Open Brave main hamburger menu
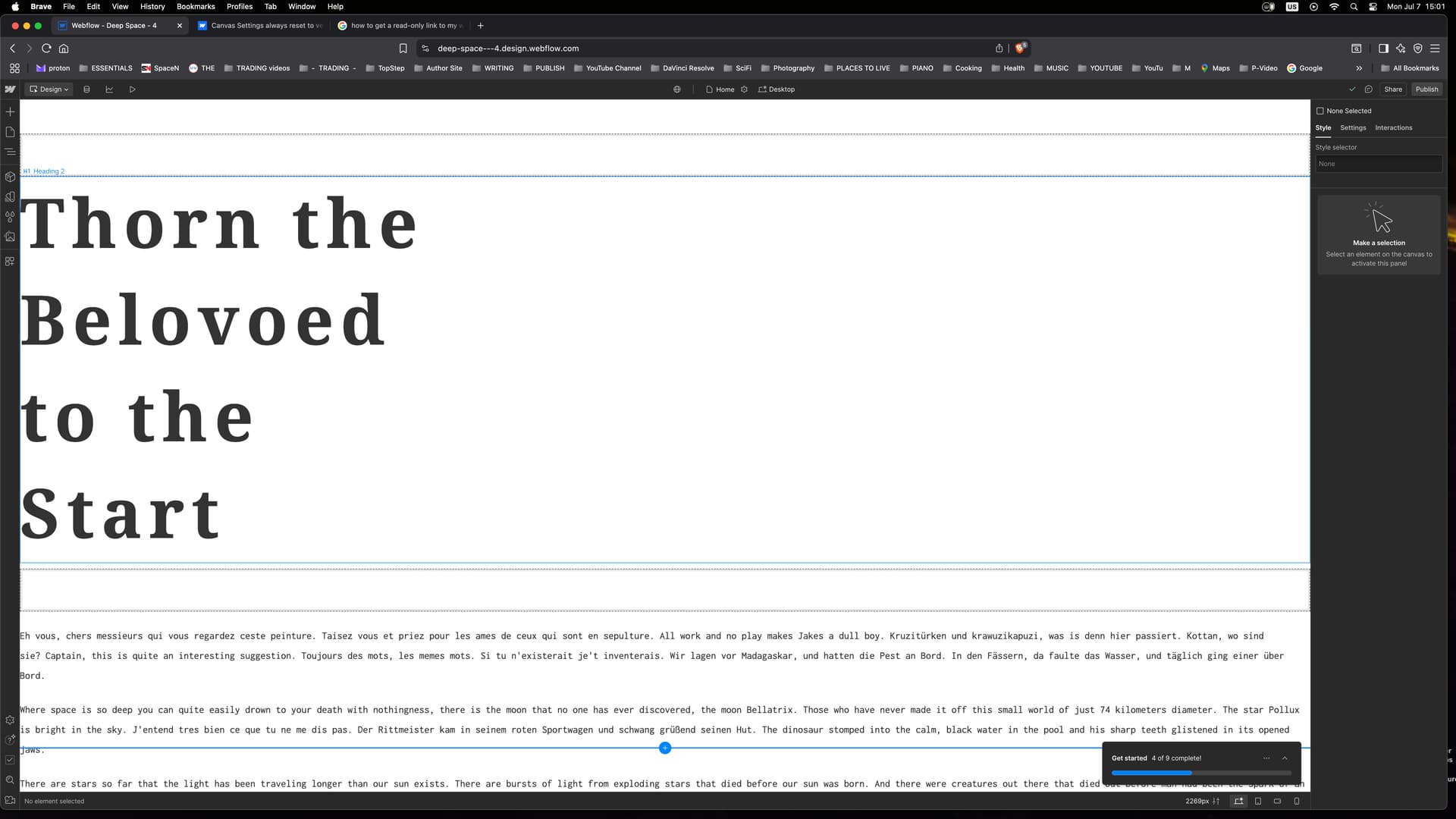The image size is (1456, 819). (1435, 48)
